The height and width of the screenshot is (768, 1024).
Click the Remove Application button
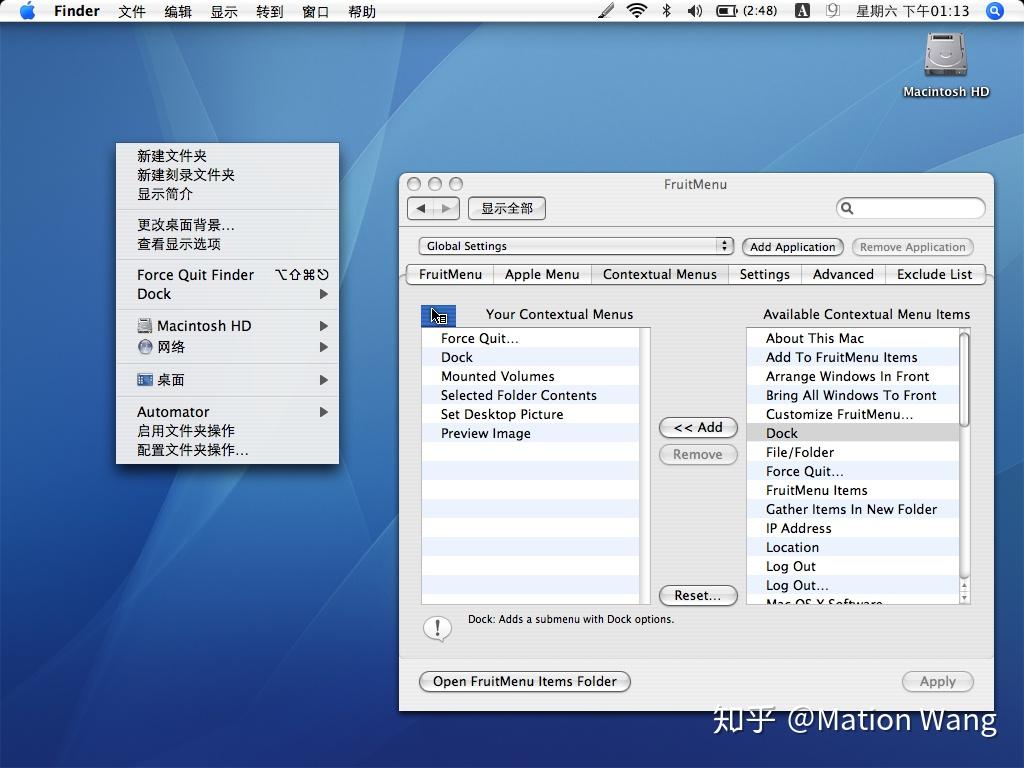pyautogui.click(x=912, y=247)
